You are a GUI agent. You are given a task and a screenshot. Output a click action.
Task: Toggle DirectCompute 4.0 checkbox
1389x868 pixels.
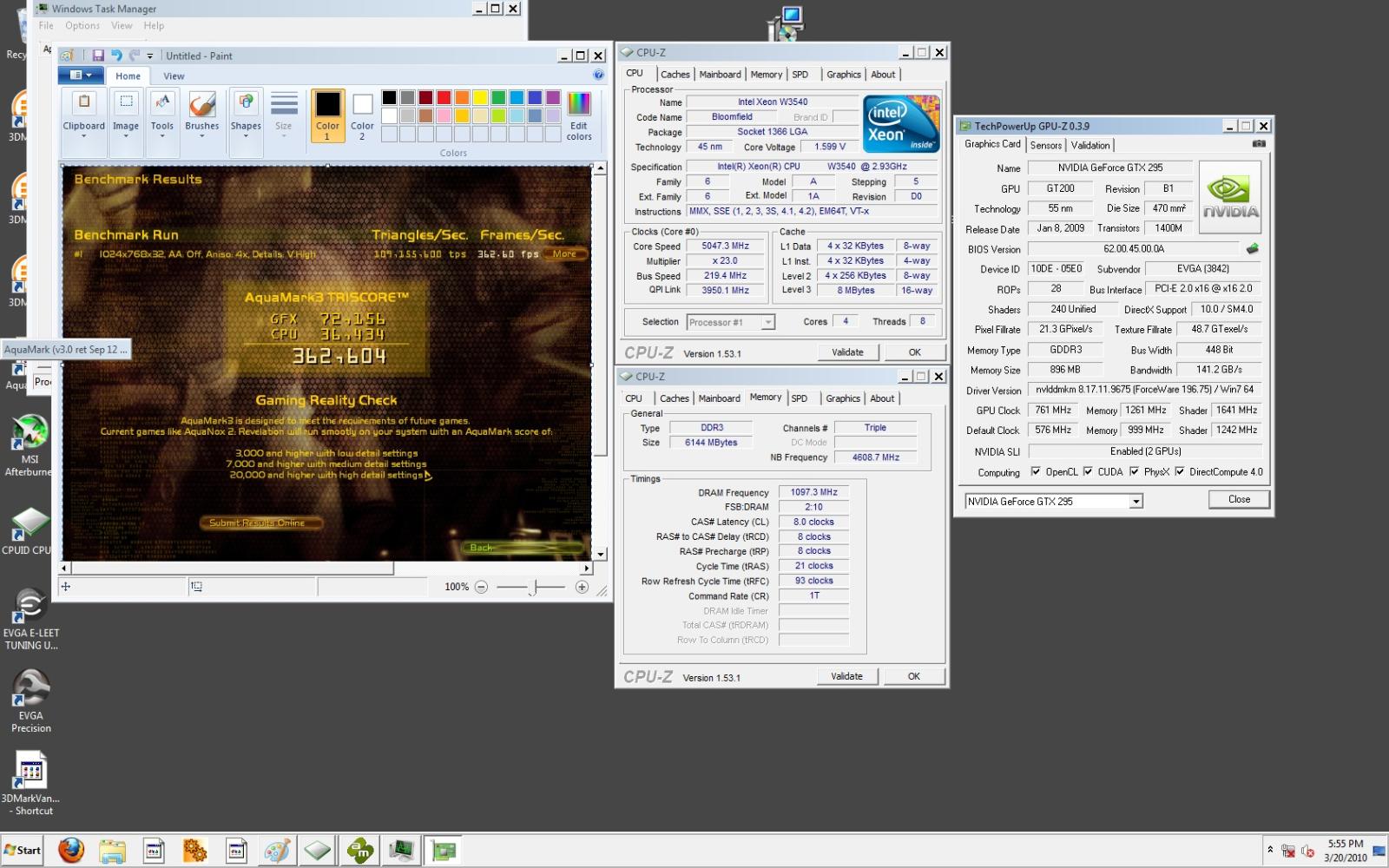point(1180,472)
